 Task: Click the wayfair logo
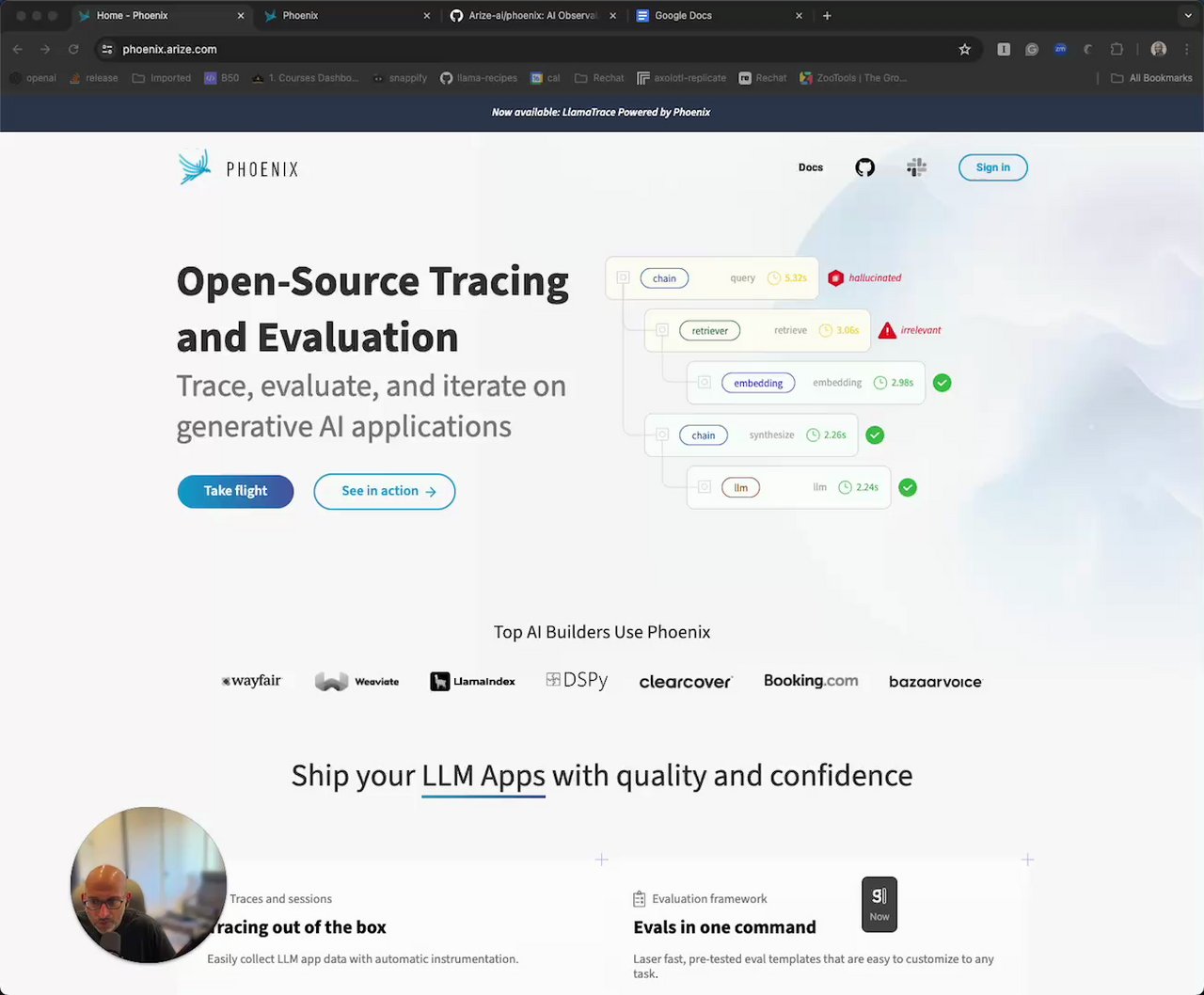coord(251,681)
